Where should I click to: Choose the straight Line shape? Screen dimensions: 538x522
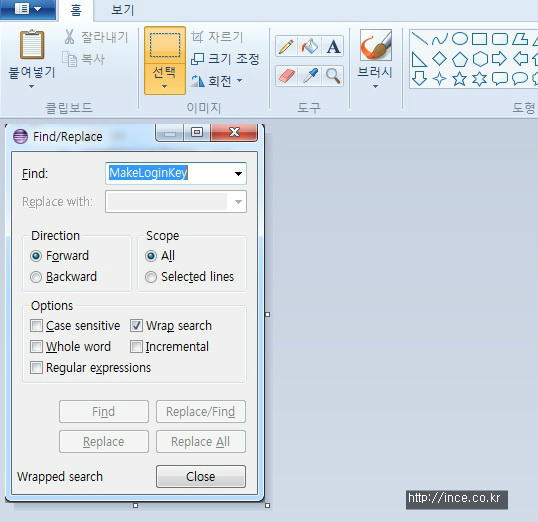click(x=420, y=39)
